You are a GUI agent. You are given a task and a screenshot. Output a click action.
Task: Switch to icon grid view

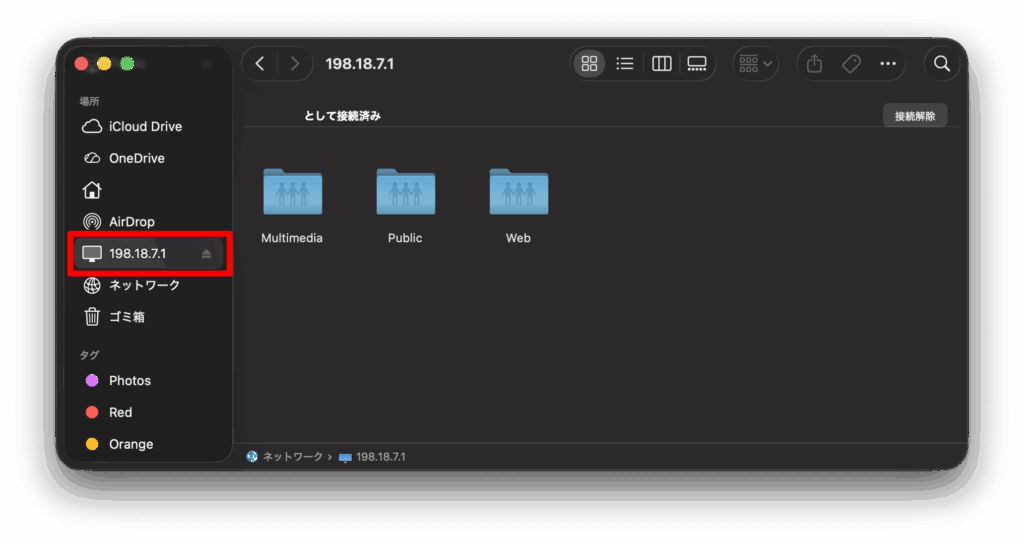pyautogui.click(x=589, y=64)
